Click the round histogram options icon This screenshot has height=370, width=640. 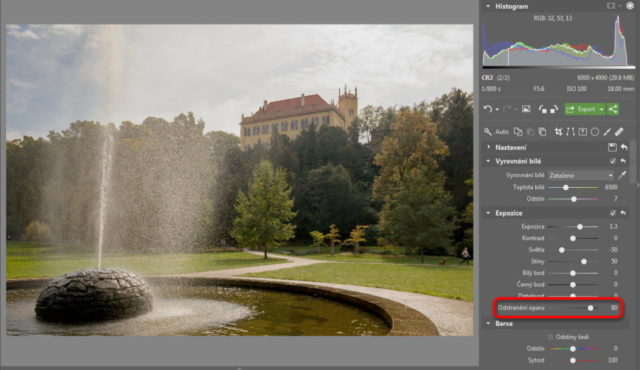tap(630, 6)
